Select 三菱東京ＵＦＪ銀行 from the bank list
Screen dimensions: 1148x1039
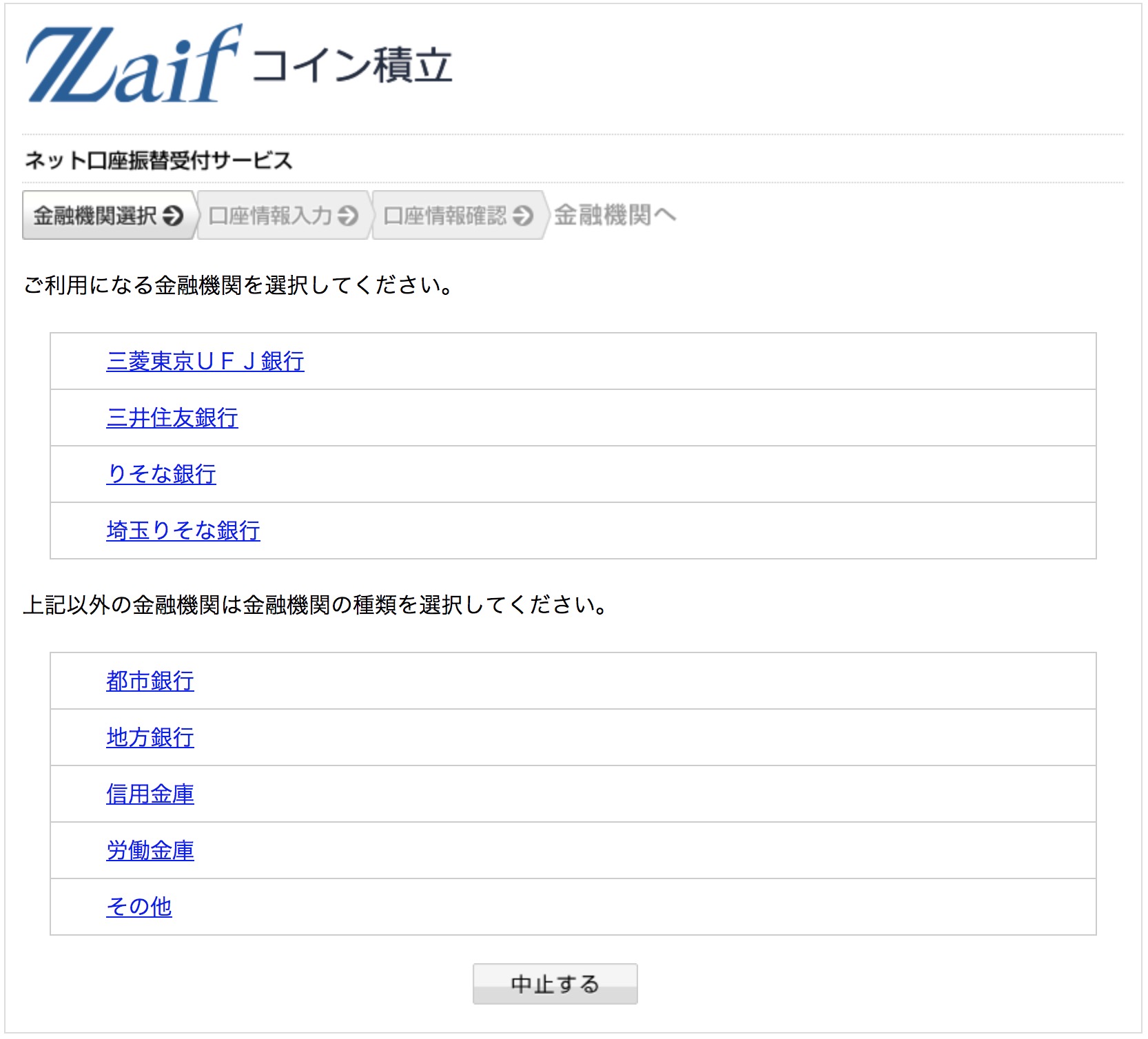click(x=205, y=361)
